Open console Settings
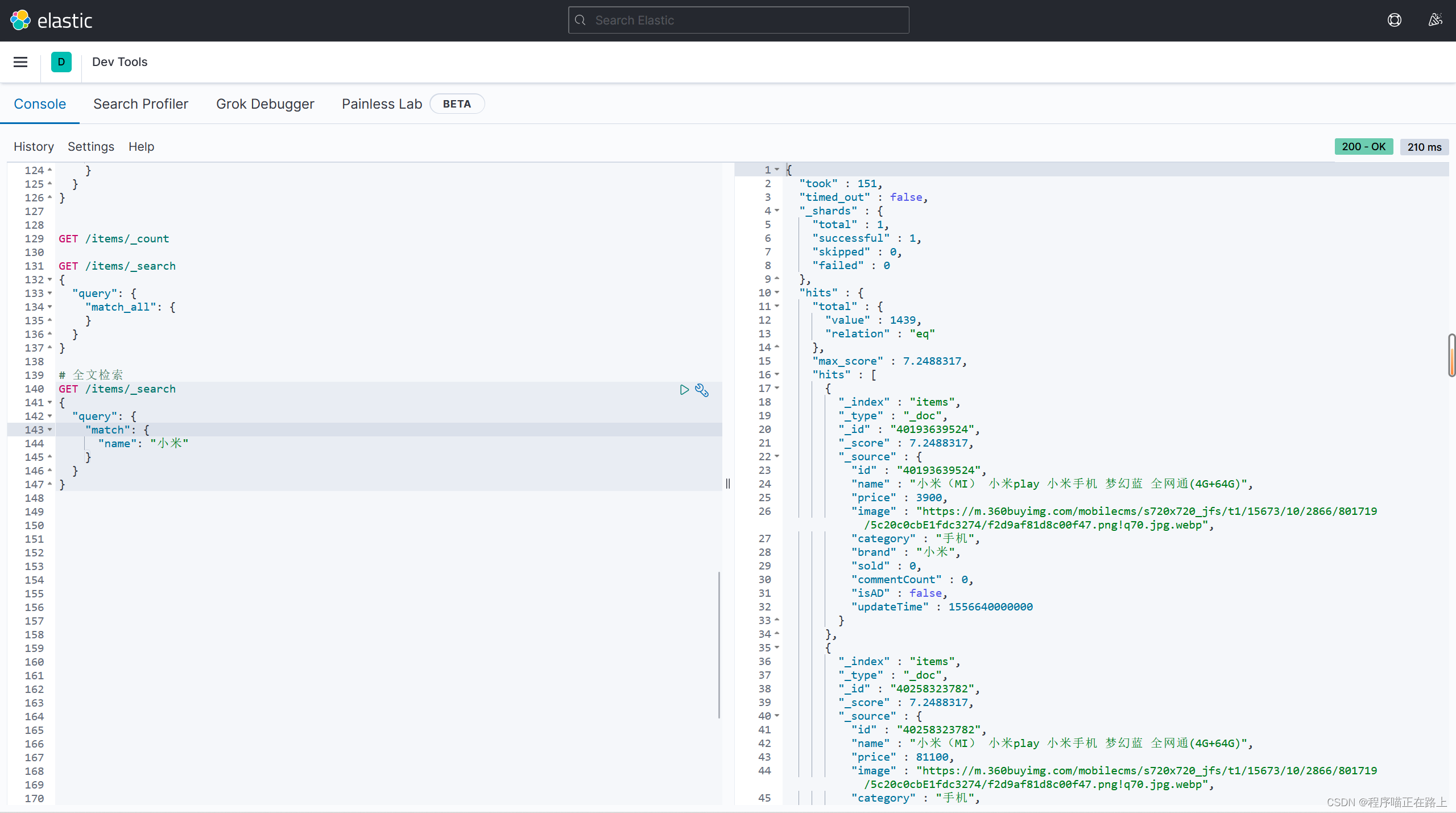The height and width of the screenshot is (813, 1456). (x=91, y=147)
